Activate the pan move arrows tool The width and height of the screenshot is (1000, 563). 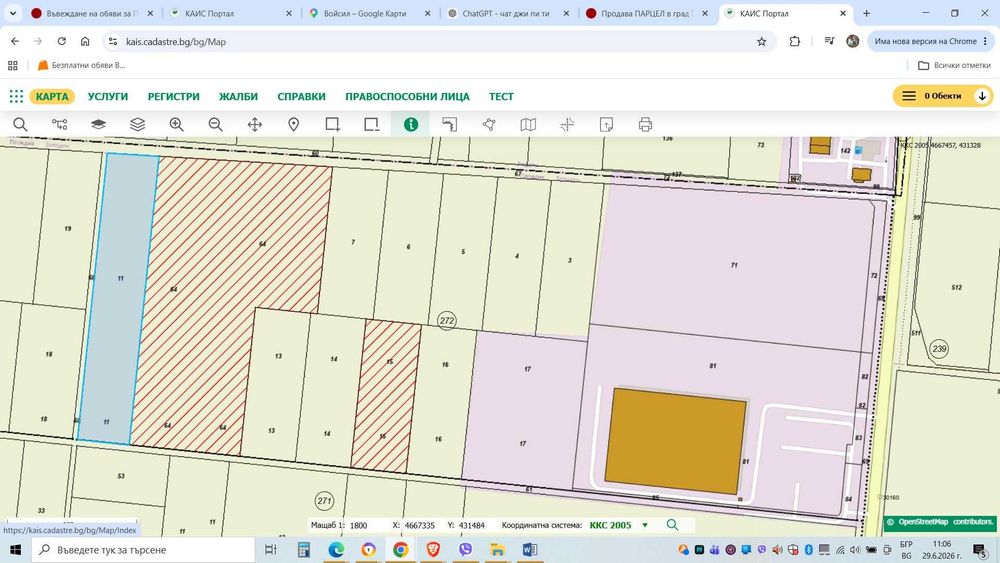[x=254, y=124]
